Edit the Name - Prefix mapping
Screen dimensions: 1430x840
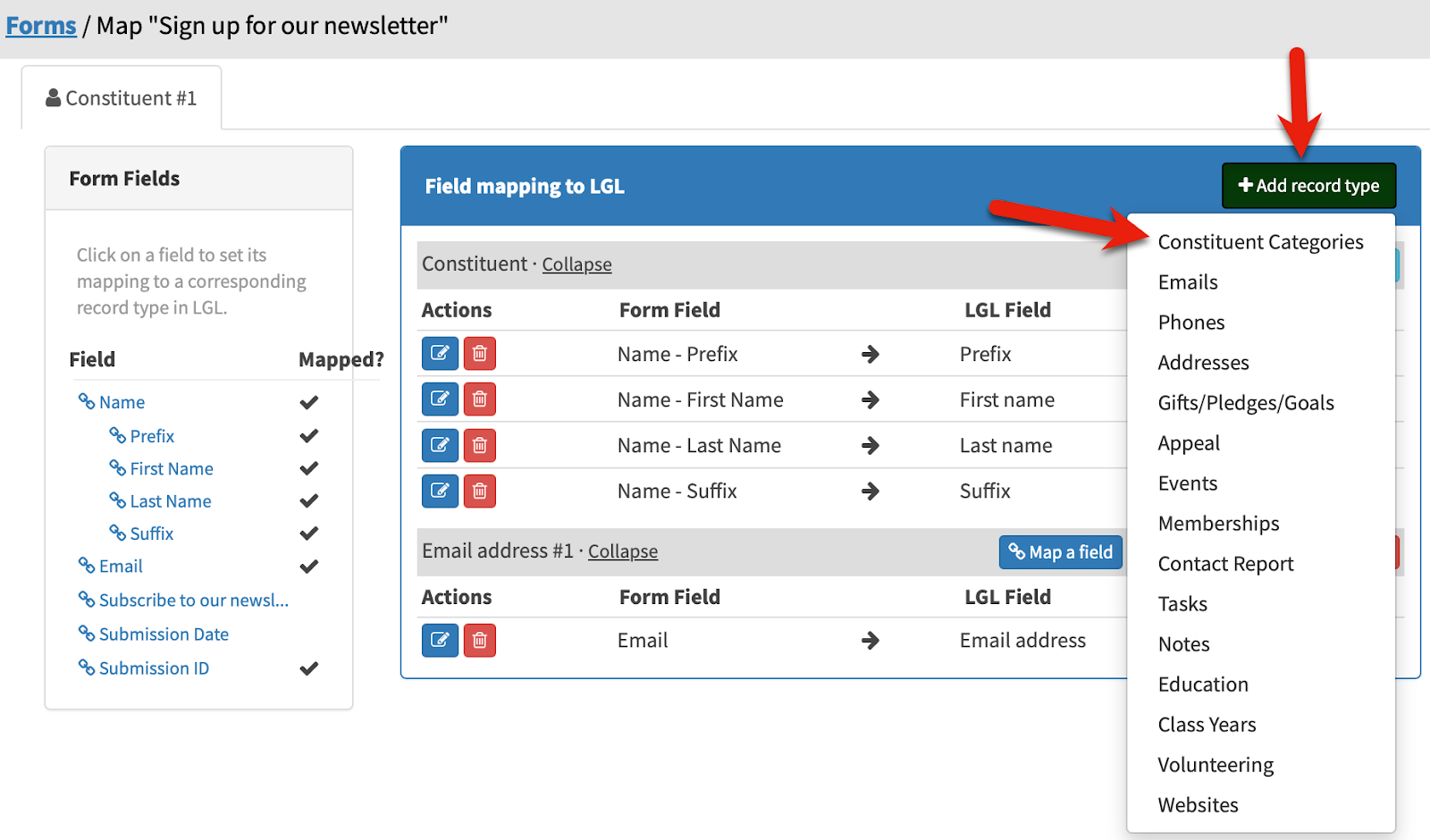440,353
